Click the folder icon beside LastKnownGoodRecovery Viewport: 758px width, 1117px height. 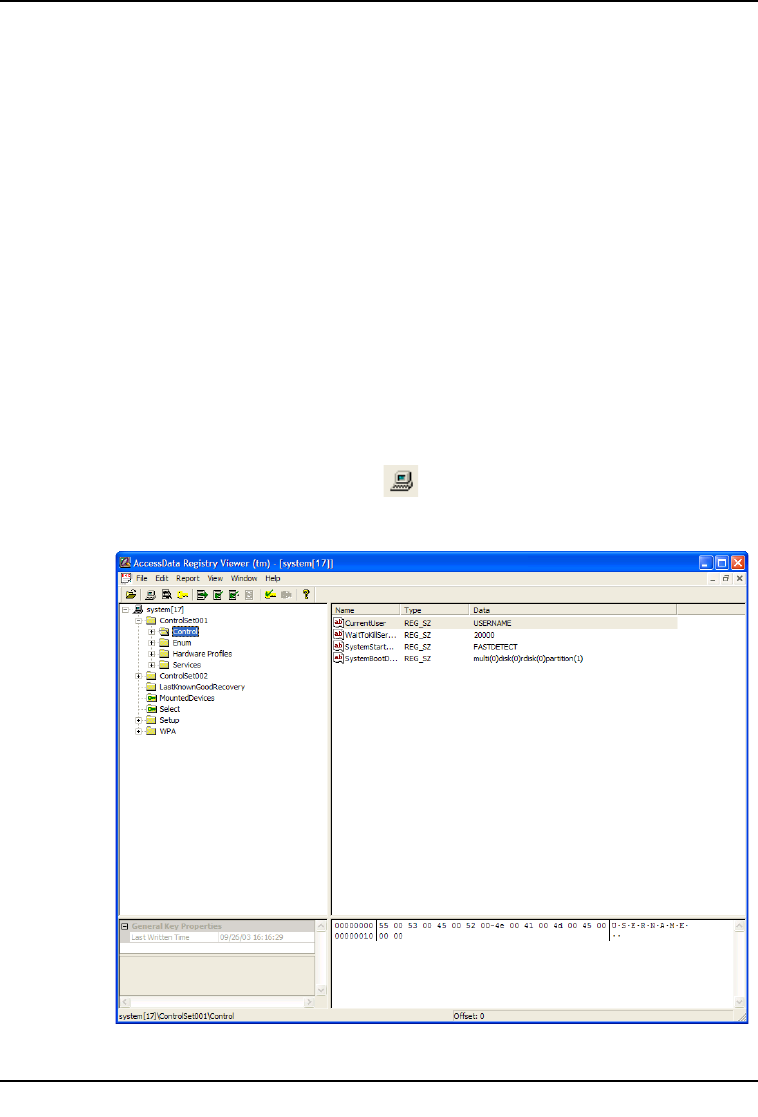[x=151, y=687]
